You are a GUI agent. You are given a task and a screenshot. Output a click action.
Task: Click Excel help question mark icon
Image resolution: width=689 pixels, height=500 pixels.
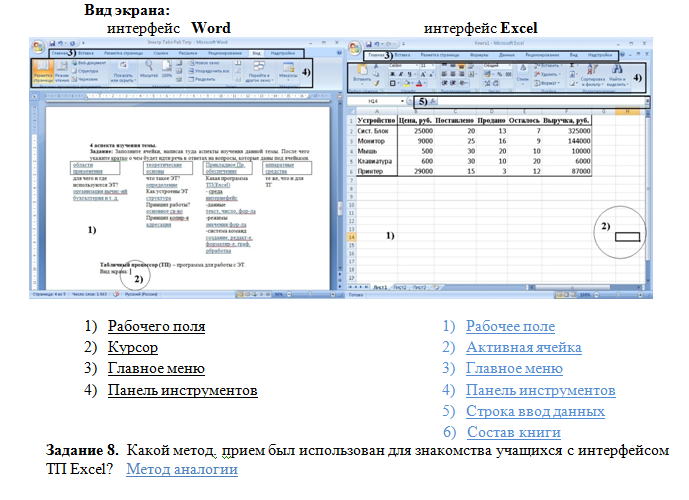point(623,54)
